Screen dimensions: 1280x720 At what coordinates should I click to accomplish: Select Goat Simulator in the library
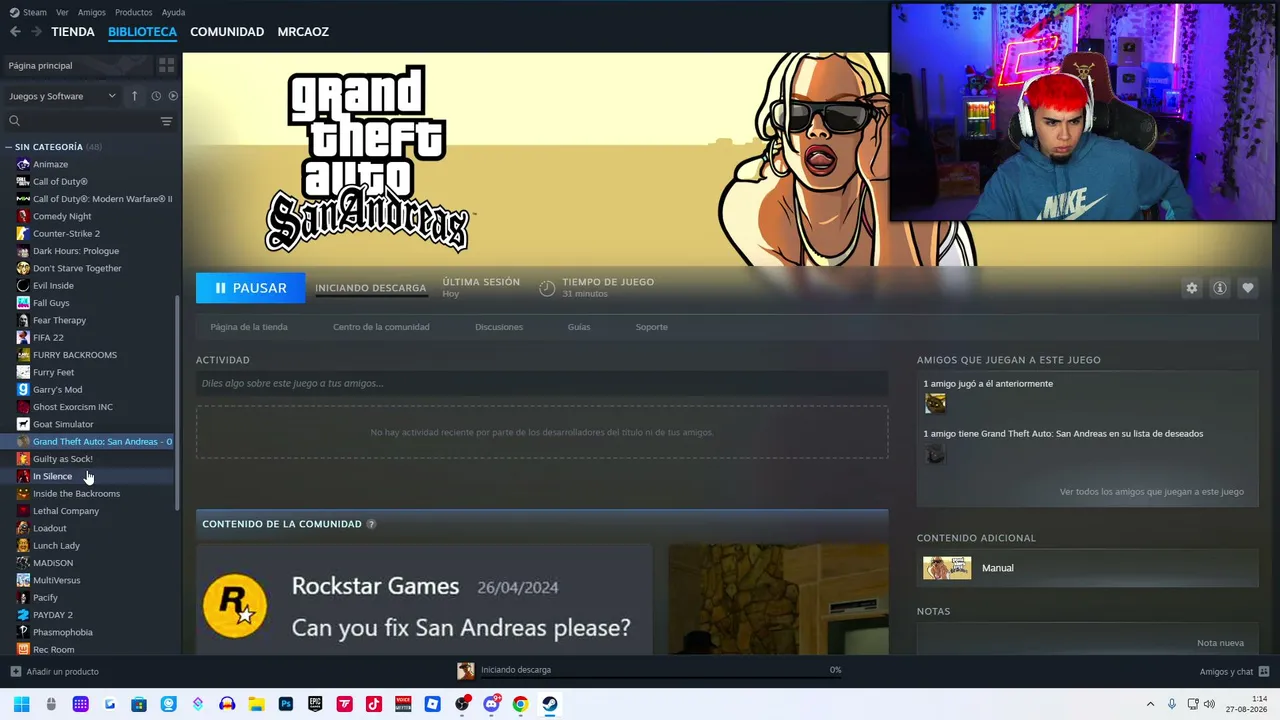click(x=63, y=424)
